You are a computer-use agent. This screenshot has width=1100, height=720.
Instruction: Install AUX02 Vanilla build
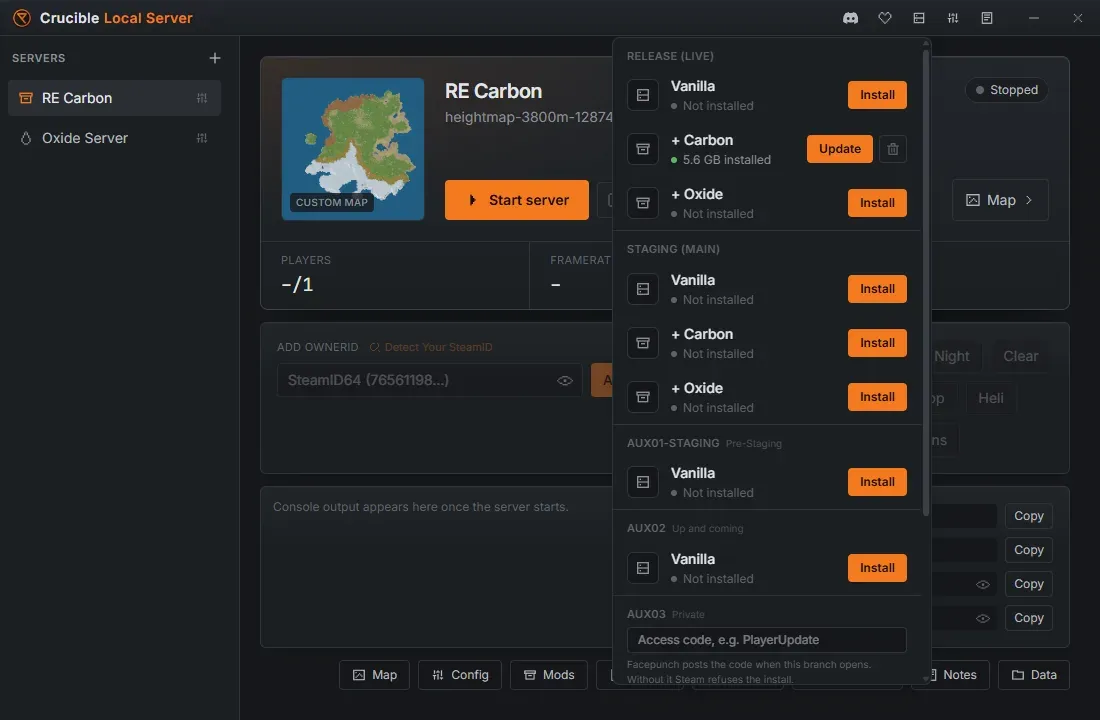pyautogui.click(x=877, y=568)
